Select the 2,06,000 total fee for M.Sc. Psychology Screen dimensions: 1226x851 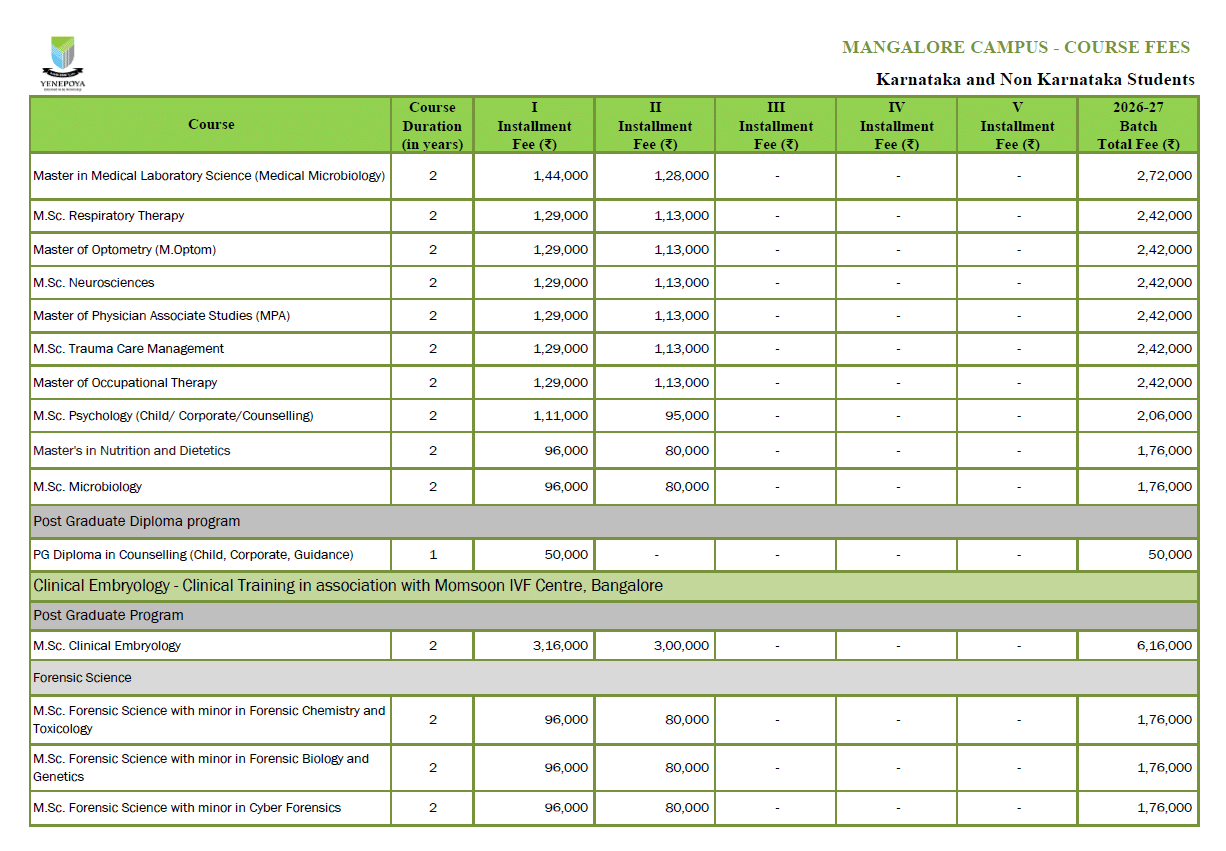pos(1164,416)
